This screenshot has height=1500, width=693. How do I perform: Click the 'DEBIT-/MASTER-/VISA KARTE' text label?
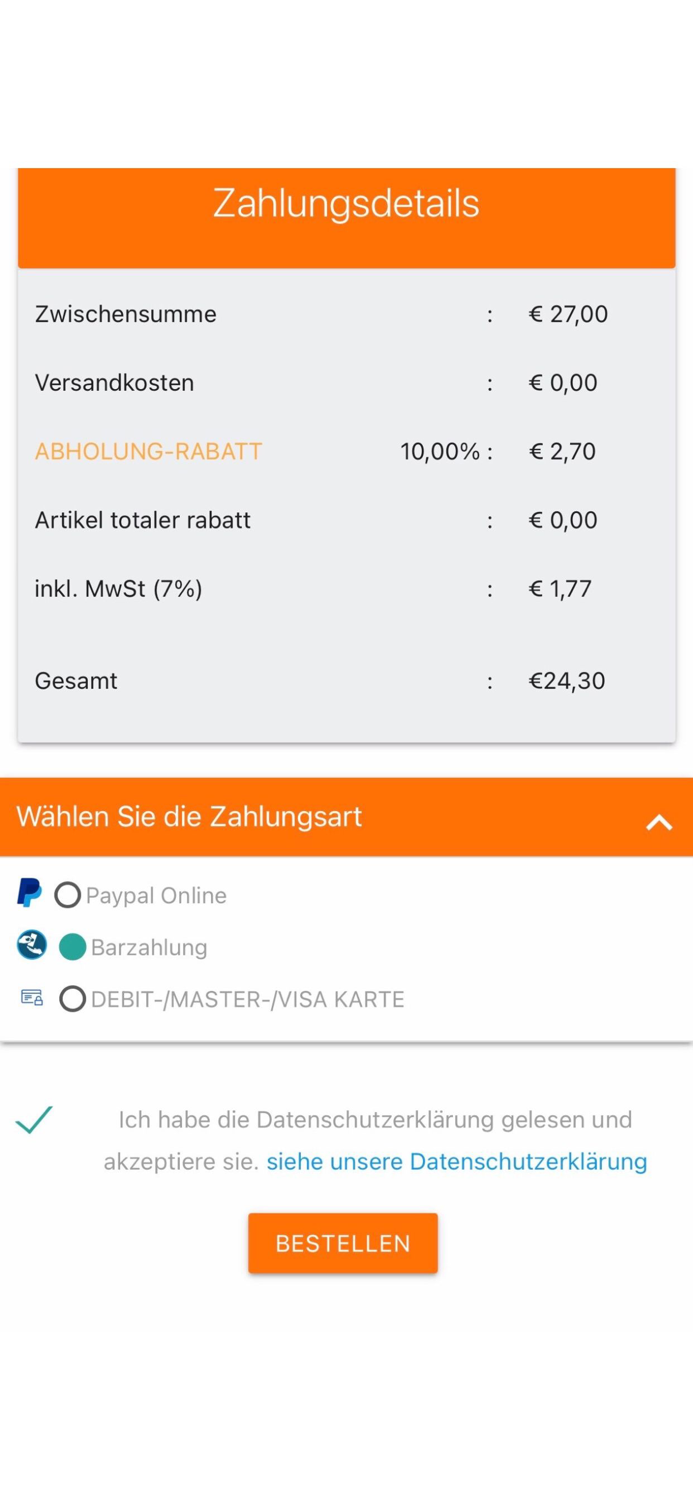click(247, 1000)
